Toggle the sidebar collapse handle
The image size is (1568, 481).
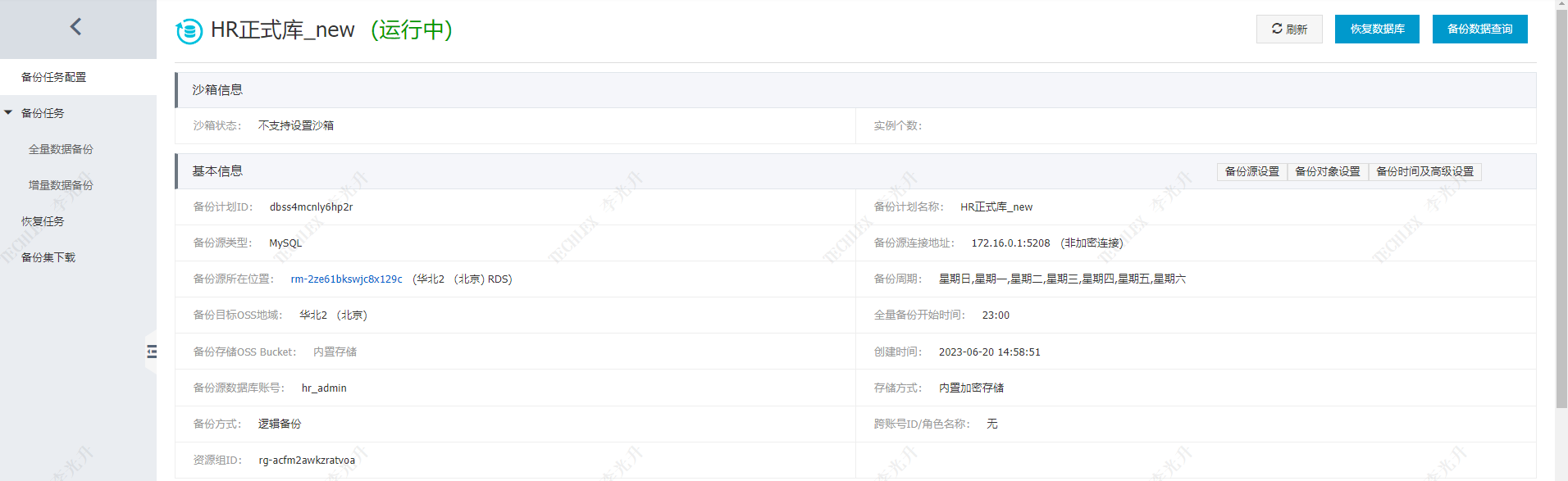152,352
